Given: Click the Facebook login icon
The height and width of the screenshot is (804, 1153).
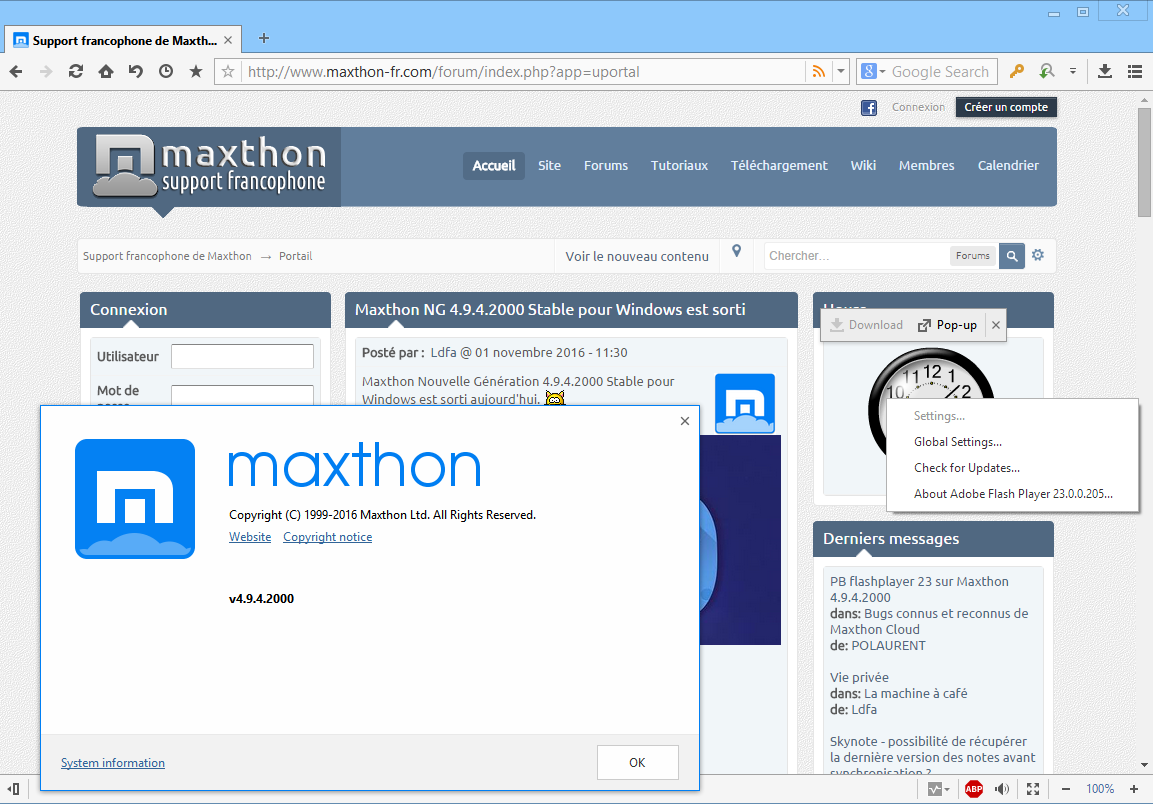Looking at the screenshot, I should coord(868,107).
